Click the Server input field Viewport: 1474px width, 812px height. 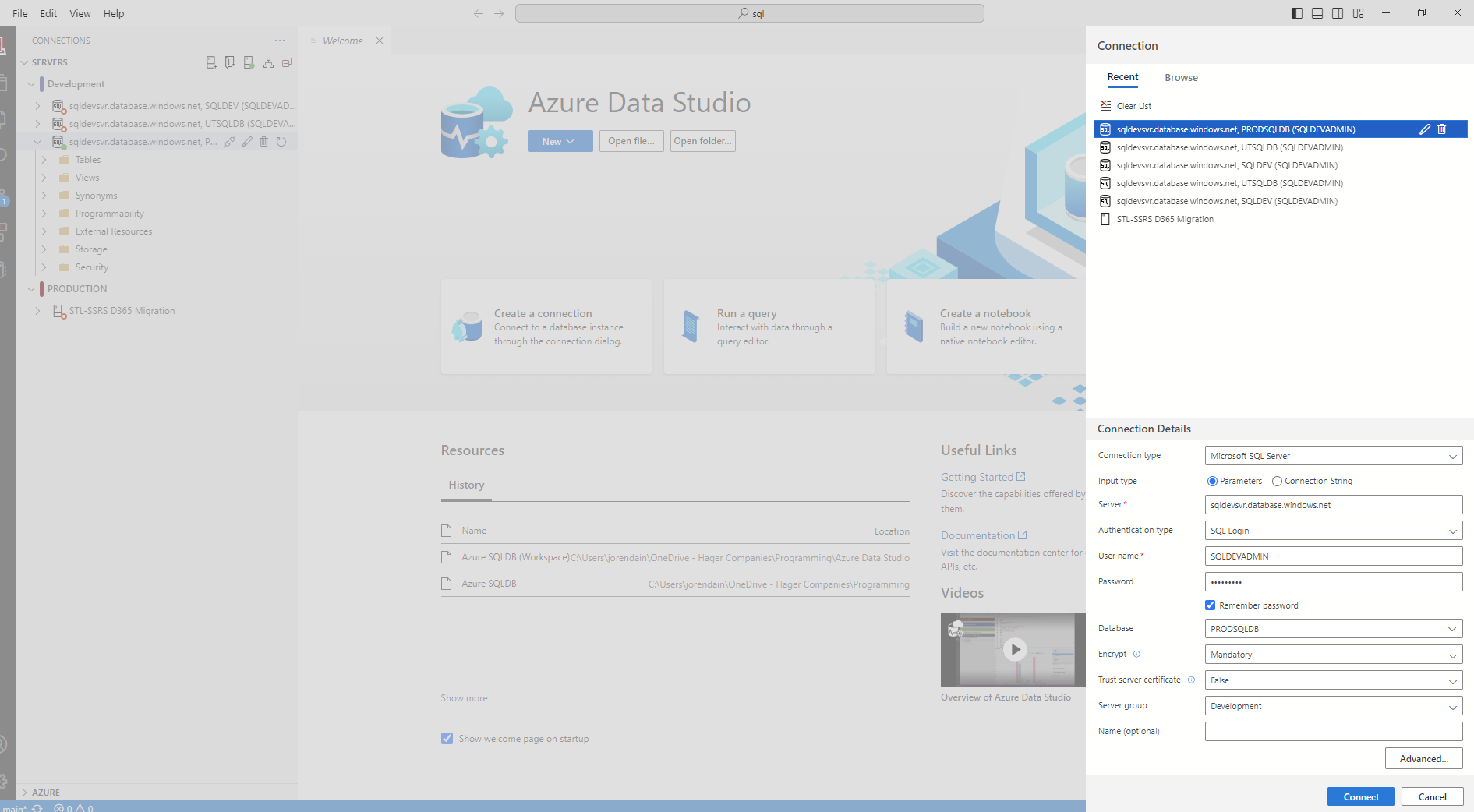[x=1334, y=505]
